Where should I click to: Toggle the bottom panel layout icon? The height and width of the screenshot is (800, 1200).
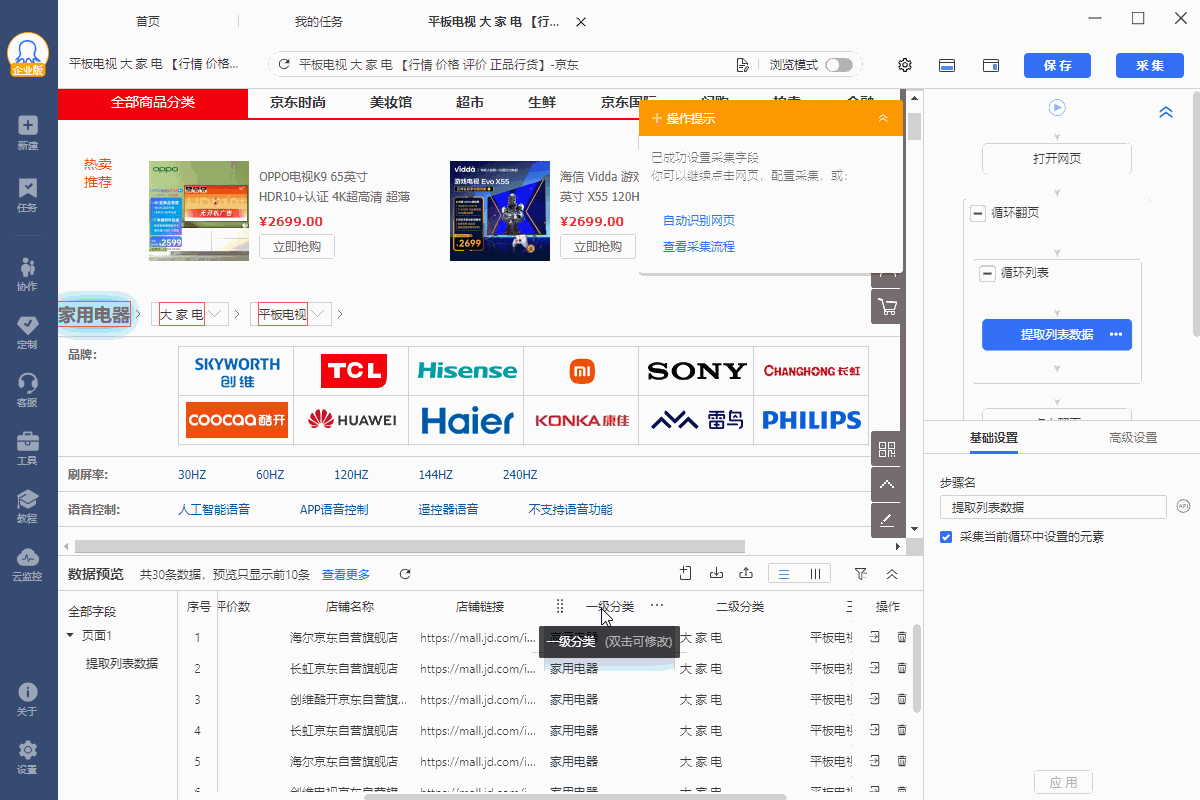(x=947, y=65)
